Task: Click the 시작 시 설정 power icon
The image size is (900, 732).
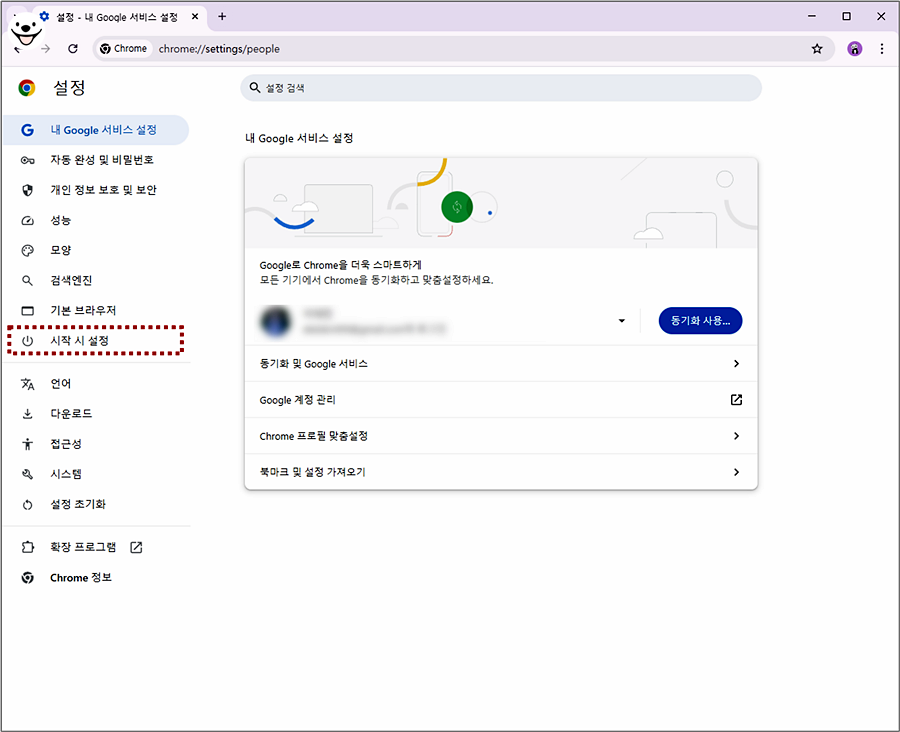Action: tap(28, 341)
